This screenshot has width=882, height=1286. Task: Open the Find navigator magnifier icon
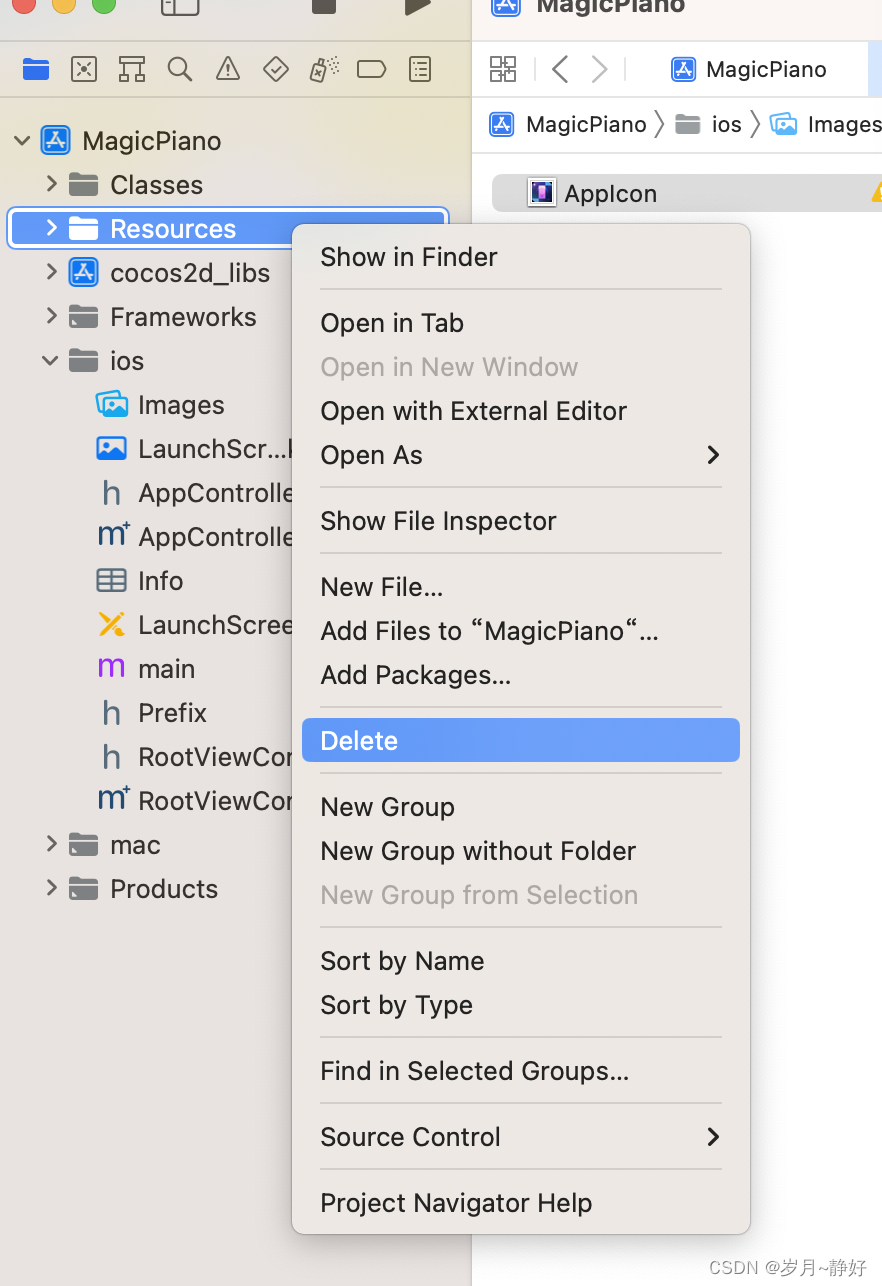(180, 69)
